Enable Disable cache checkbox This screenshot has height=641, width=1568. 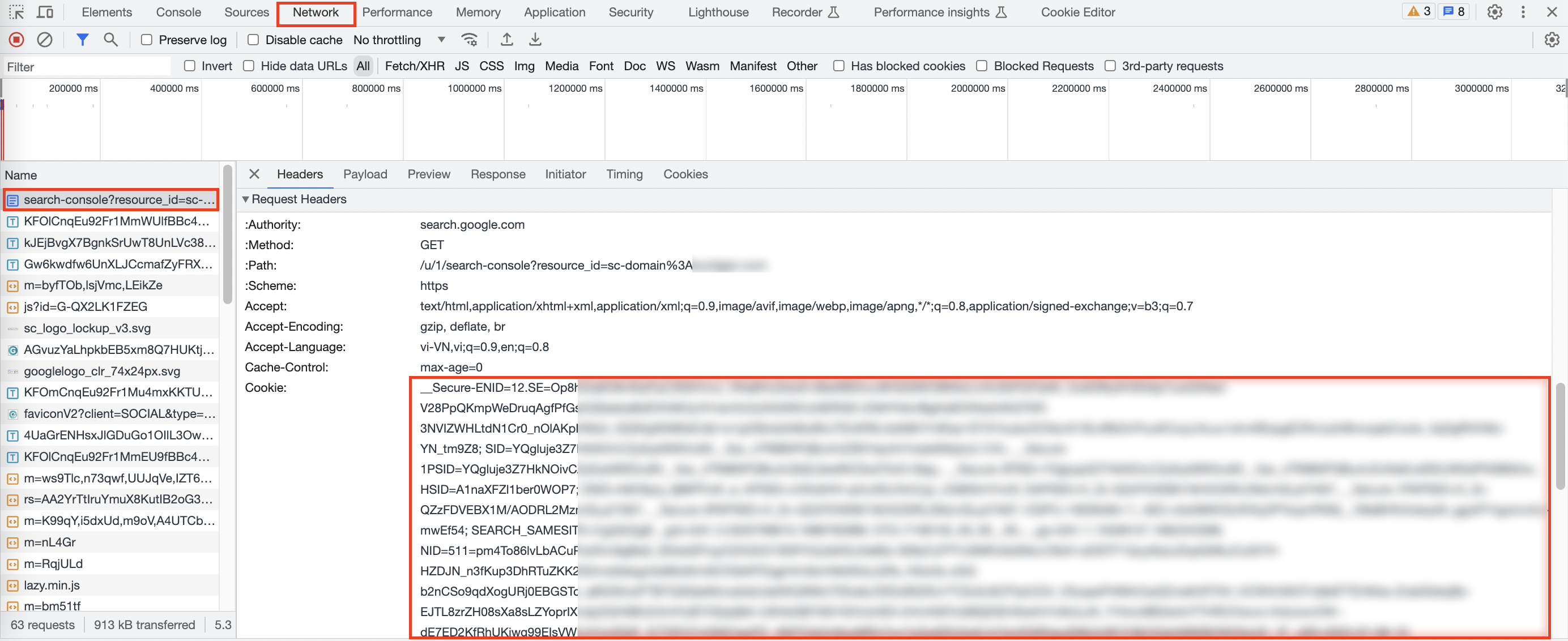(252, 40)
